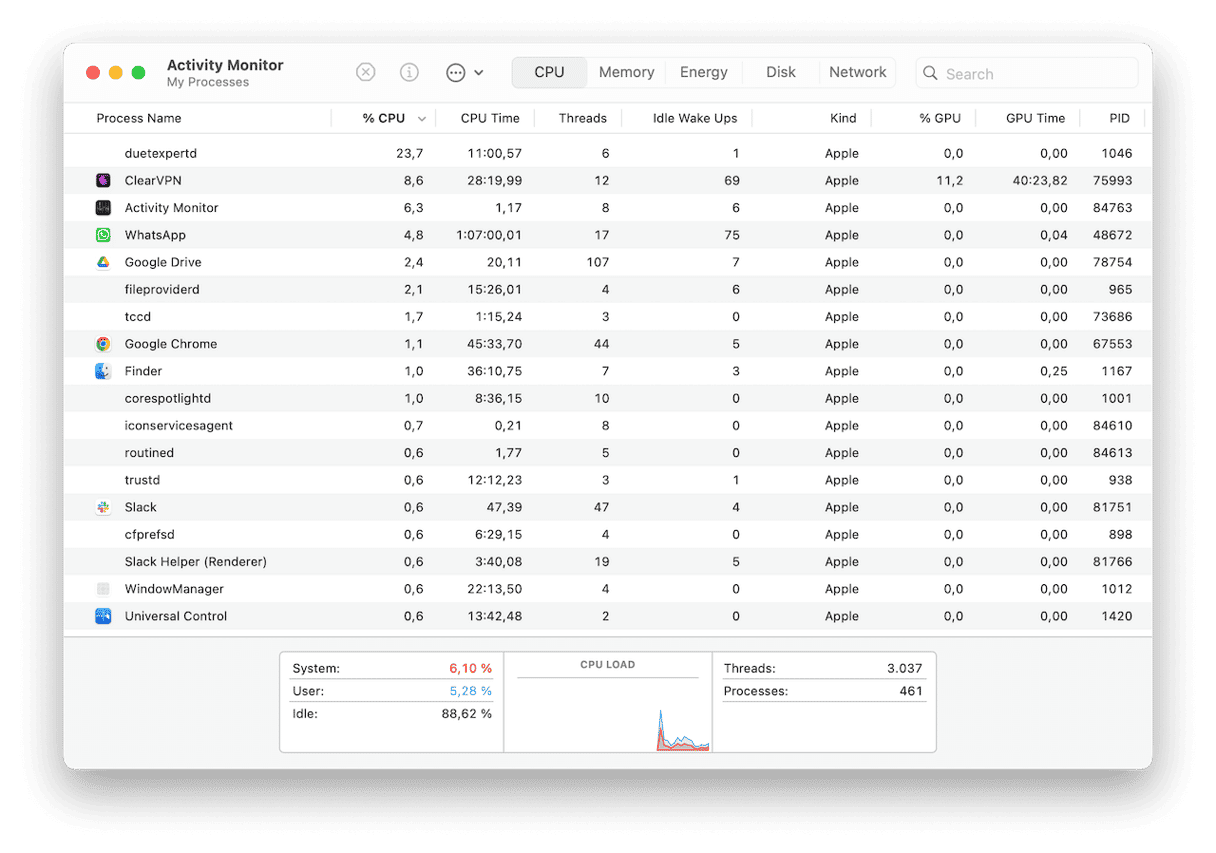Select the Google Chrome process name text
1216x853 pixels.
click(171, 344)
